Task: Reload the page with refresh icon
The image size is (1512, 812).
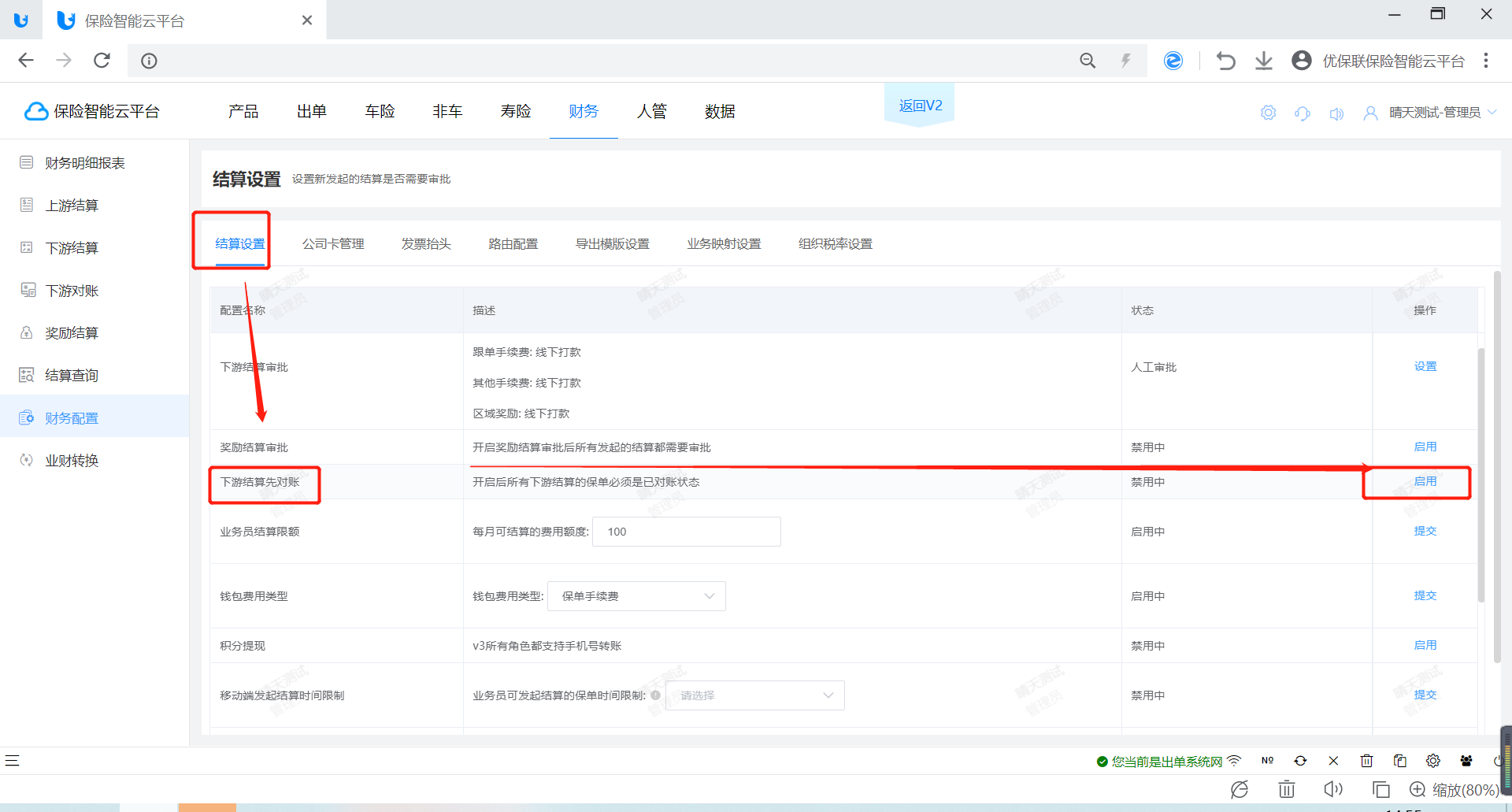Action: tap(102, 61)
